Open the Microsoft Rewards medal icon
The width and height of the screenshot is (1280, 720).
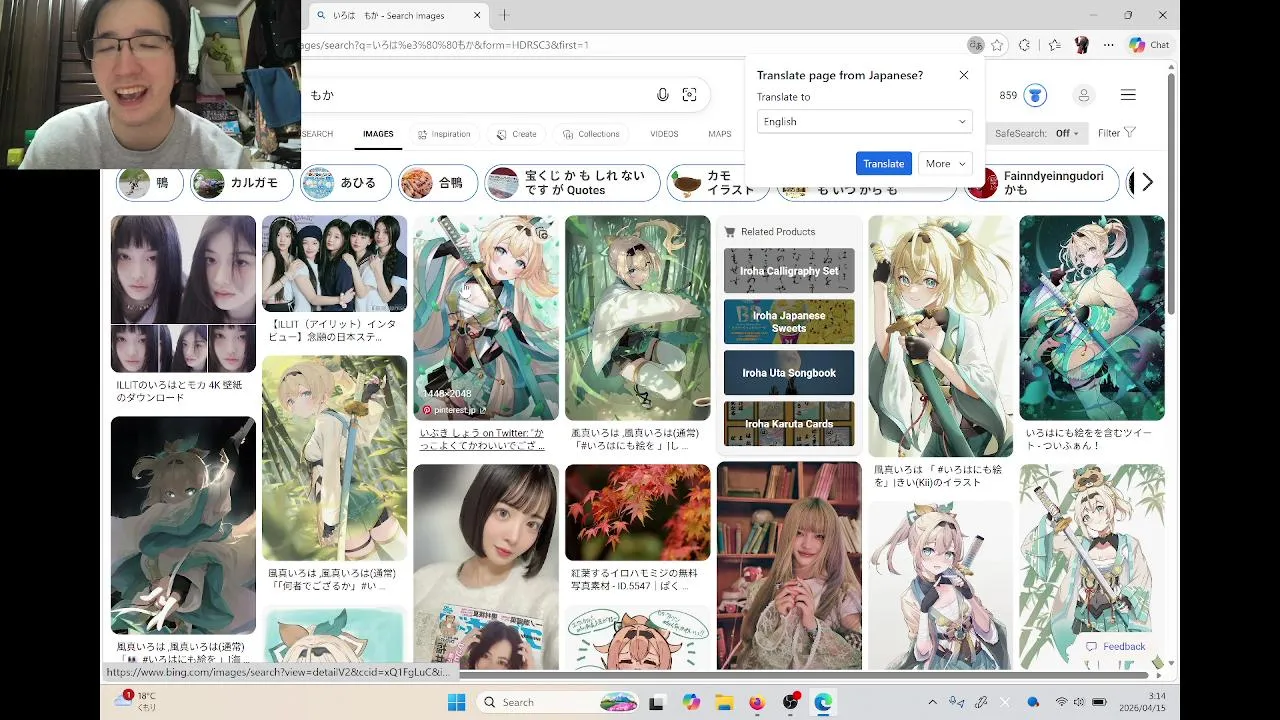coord(1035,95)
